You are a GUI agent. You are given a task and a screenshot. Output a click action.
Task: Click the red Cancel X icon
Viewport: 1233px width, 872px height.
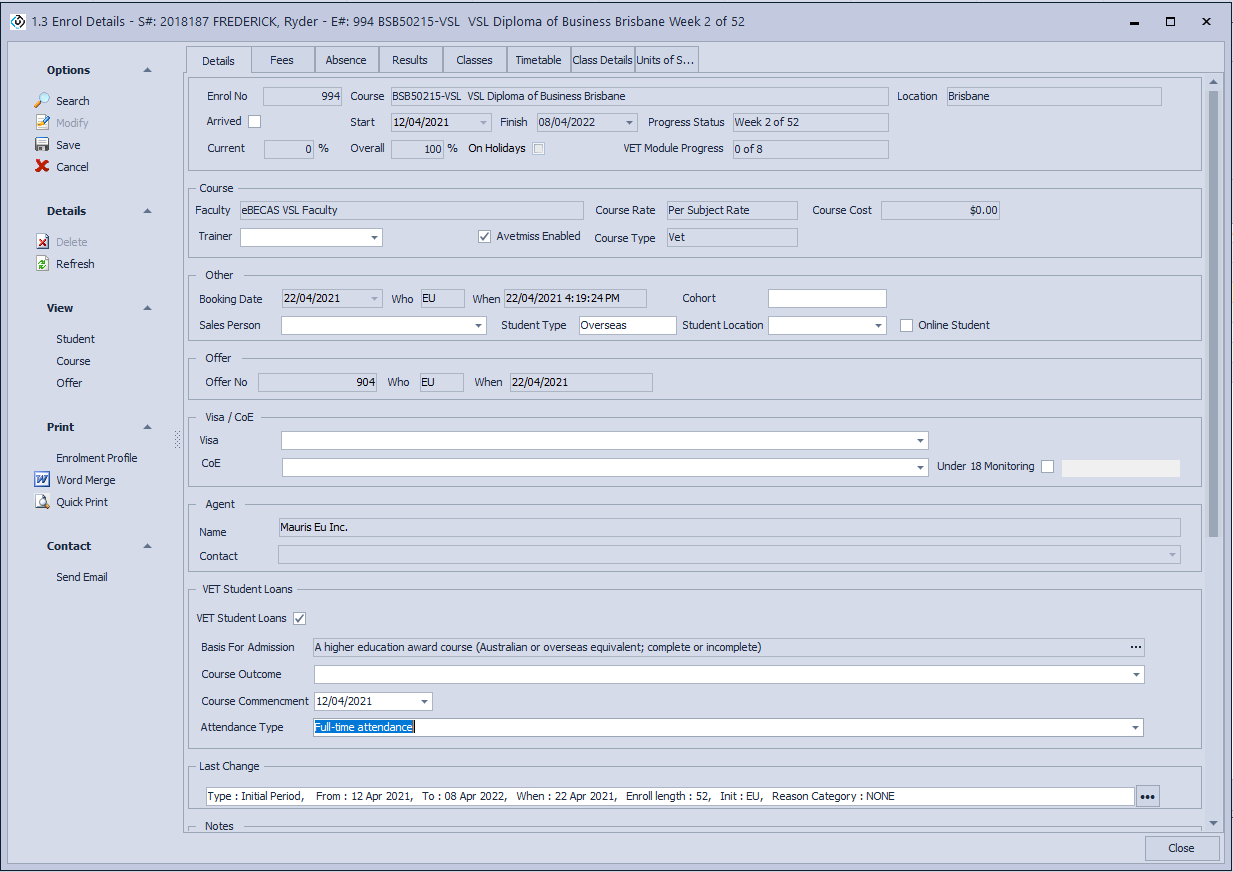coord(42,167)
